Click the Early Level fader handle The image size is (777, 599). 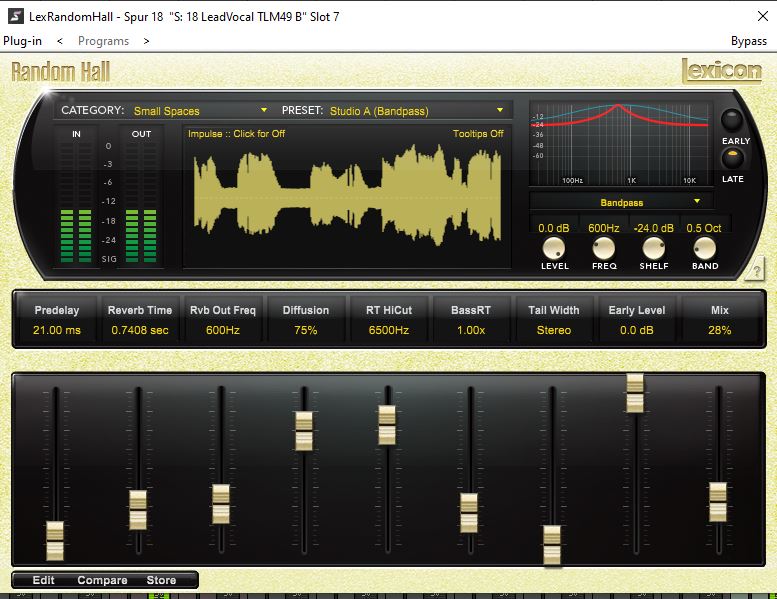[635, 393]
